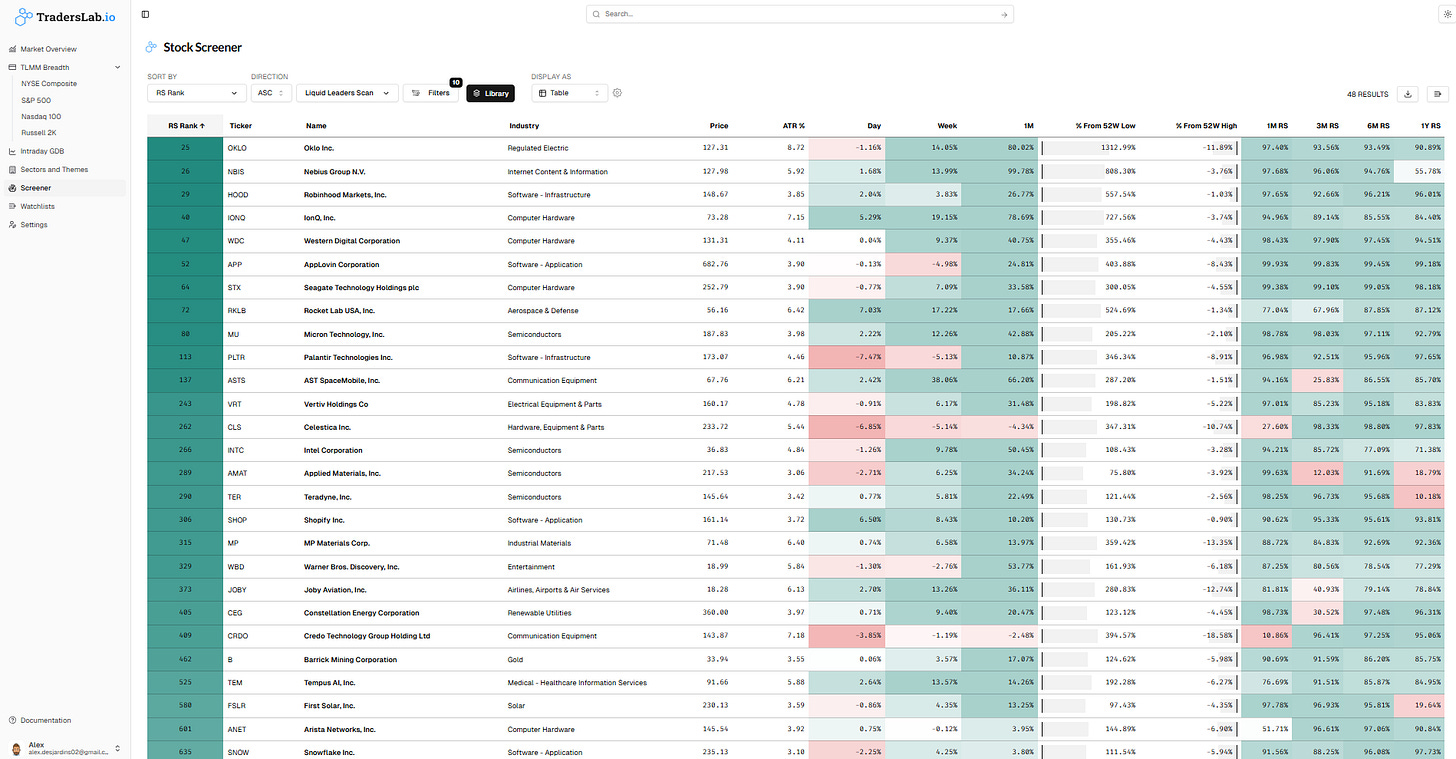Collapse the TLMM Breadth chevron

pyautogui.click(x=118, y=67)
